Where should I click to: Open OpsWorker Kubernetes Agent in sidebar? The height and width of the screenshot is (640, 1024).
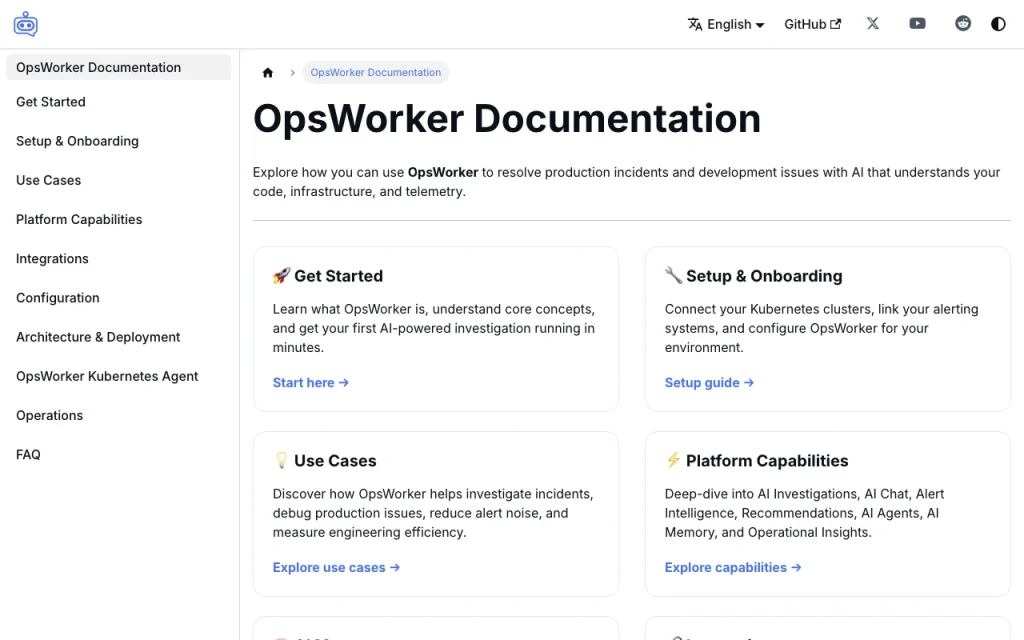(x=107, y=376)
